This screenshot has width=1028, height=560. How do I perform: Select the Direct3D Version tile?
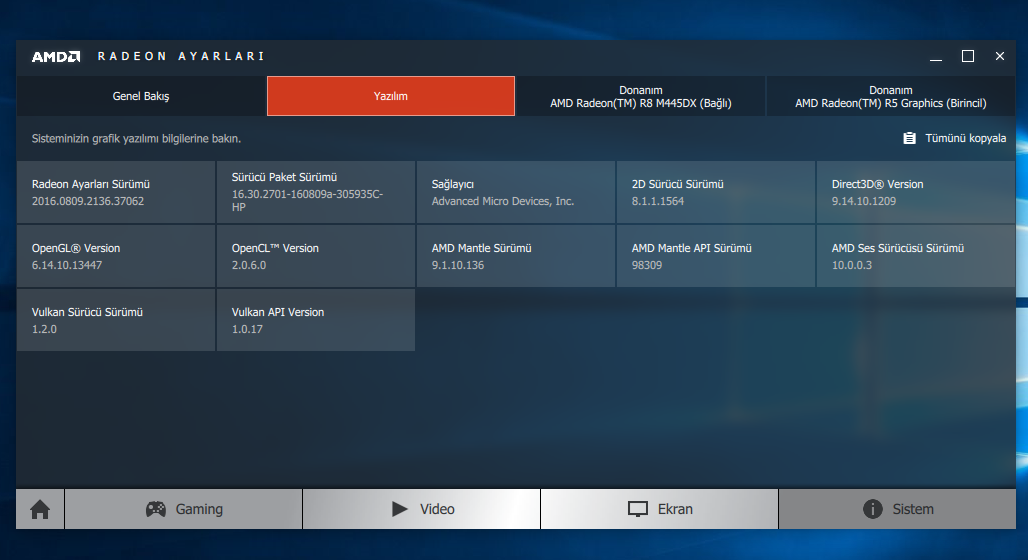point(916,192)
